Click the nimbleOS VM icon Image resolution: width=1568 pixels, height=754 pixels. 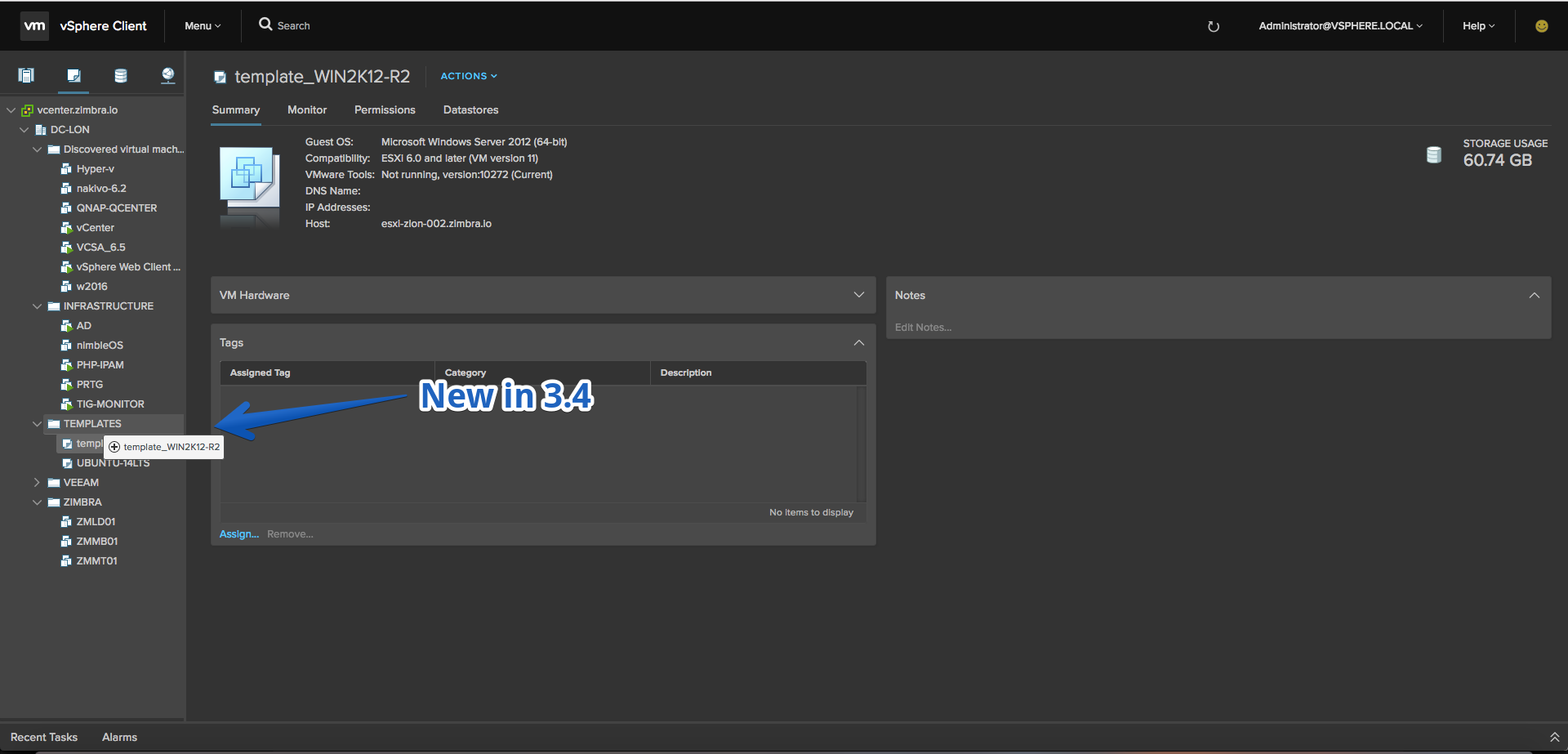pos(67,346)
